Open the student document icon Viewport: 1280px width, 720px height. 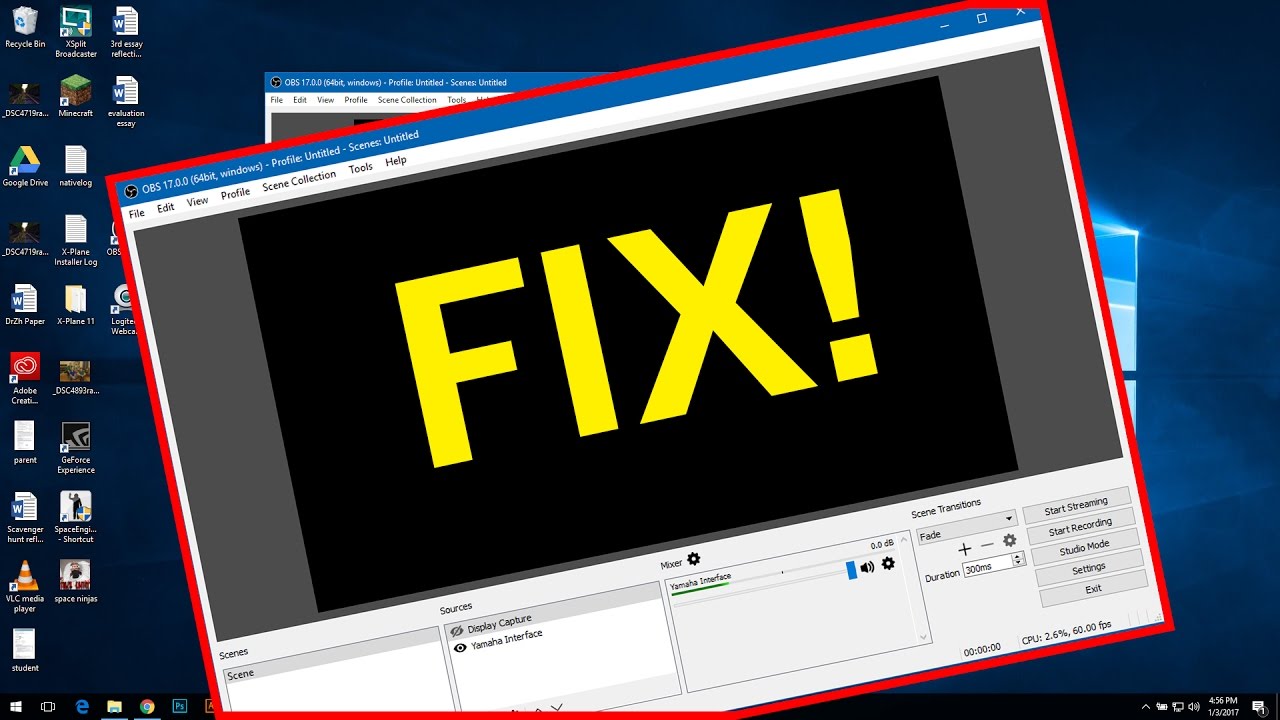click(25, 650)
